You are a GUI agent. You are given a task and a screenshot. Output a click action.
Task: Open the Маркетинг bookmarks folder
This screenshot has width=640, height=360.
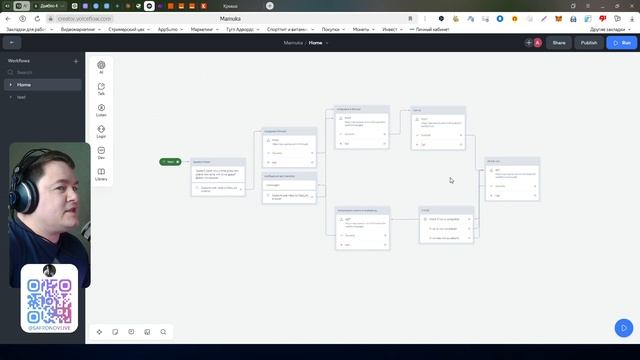pos(204,29)
